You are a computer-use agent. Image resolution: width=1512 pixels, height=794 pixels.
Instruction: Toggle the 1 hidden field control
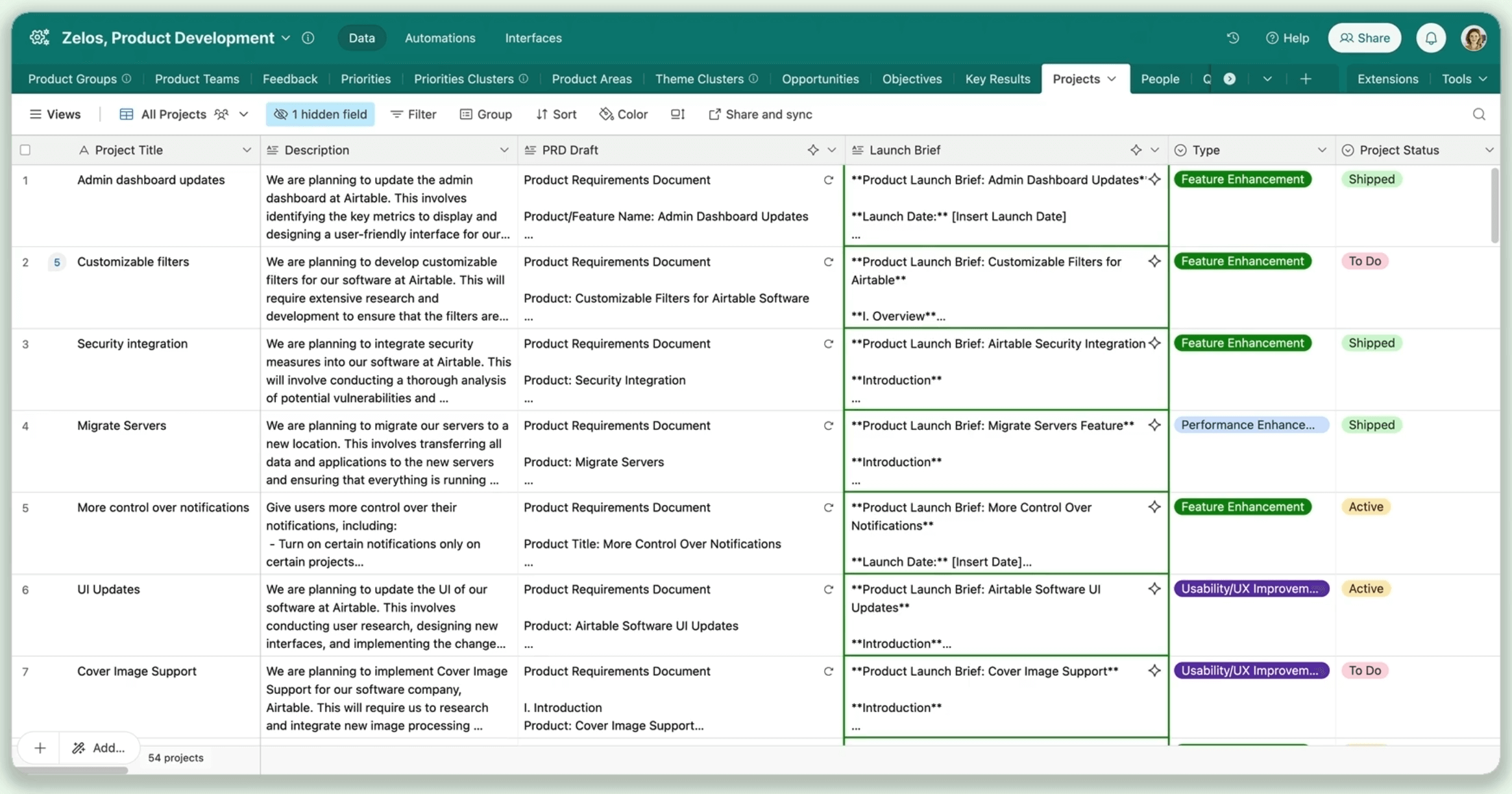320,114
